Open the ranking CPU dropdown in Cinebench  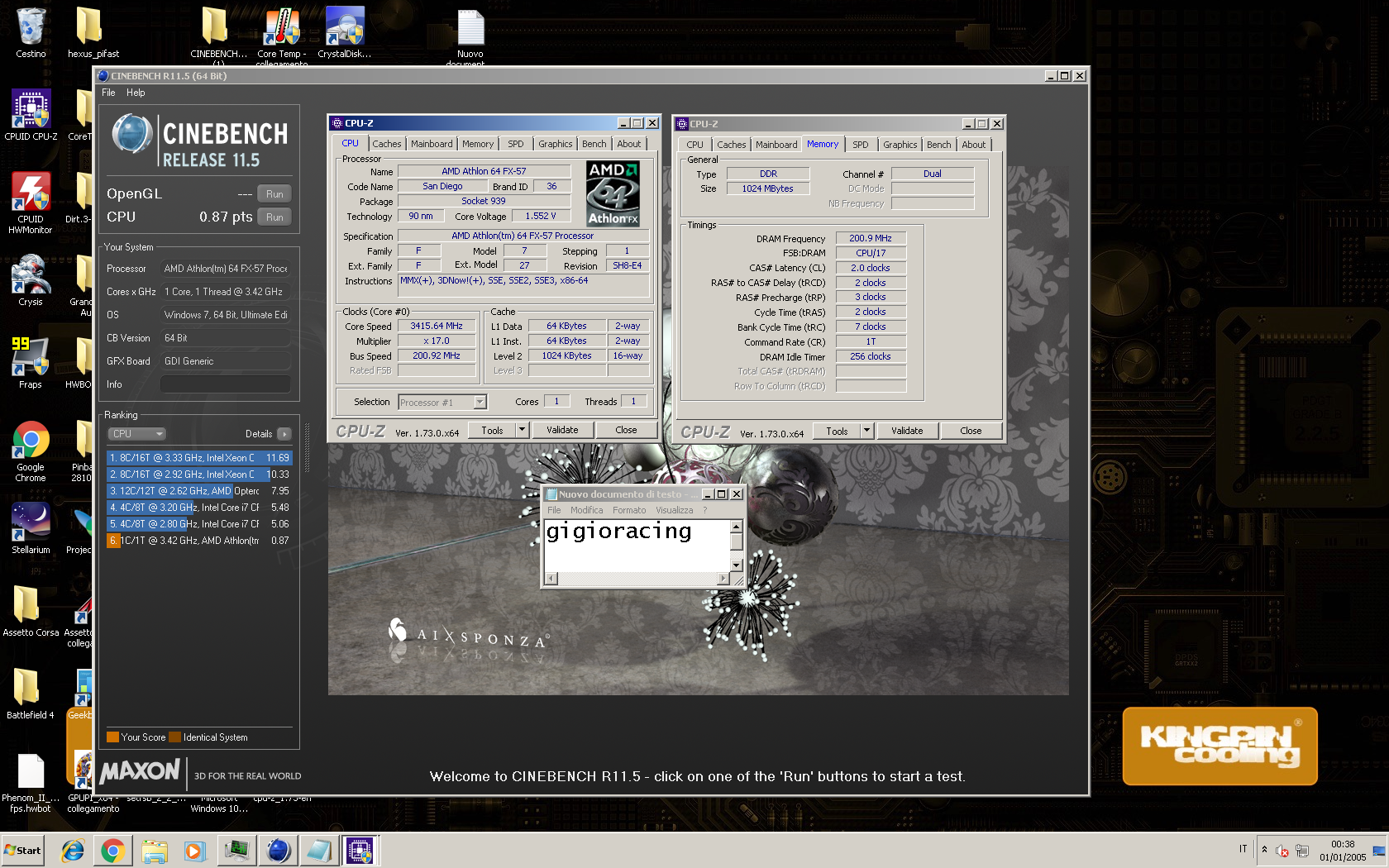pos(137,434)
